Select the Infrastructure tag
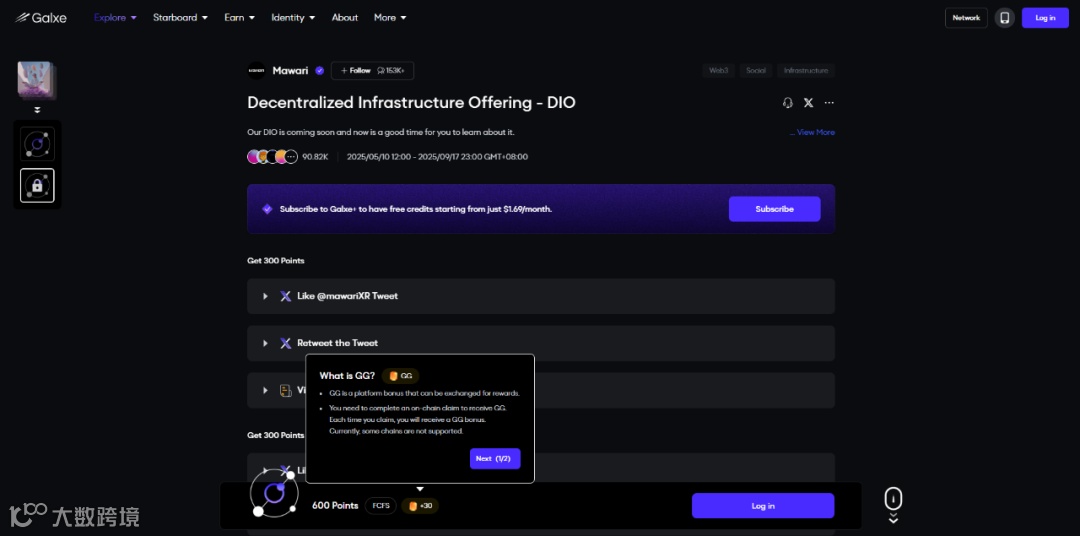1080x536 pixels. [x=806, y=70]
